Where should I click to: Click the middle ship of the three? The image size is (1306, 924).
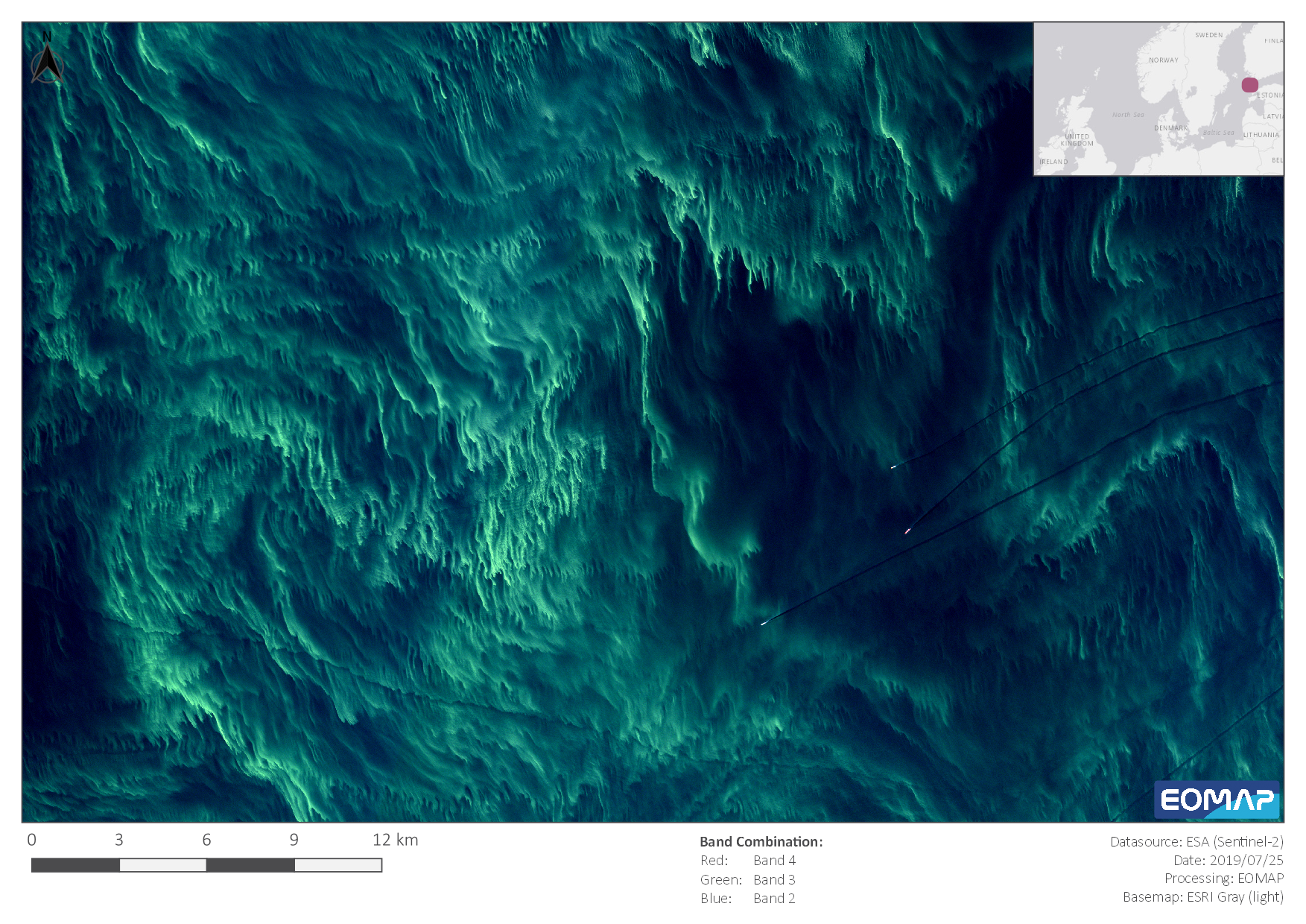point(907,531)
